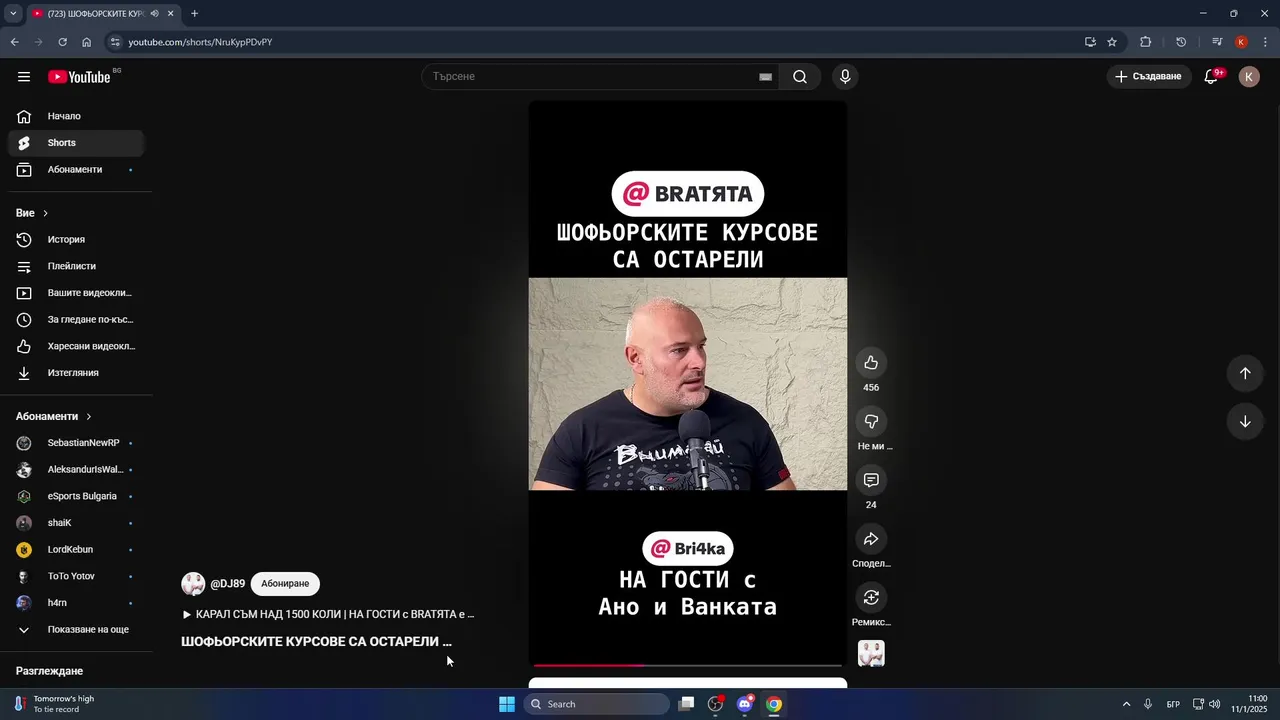Open the comments for this Short

(871, 480)
